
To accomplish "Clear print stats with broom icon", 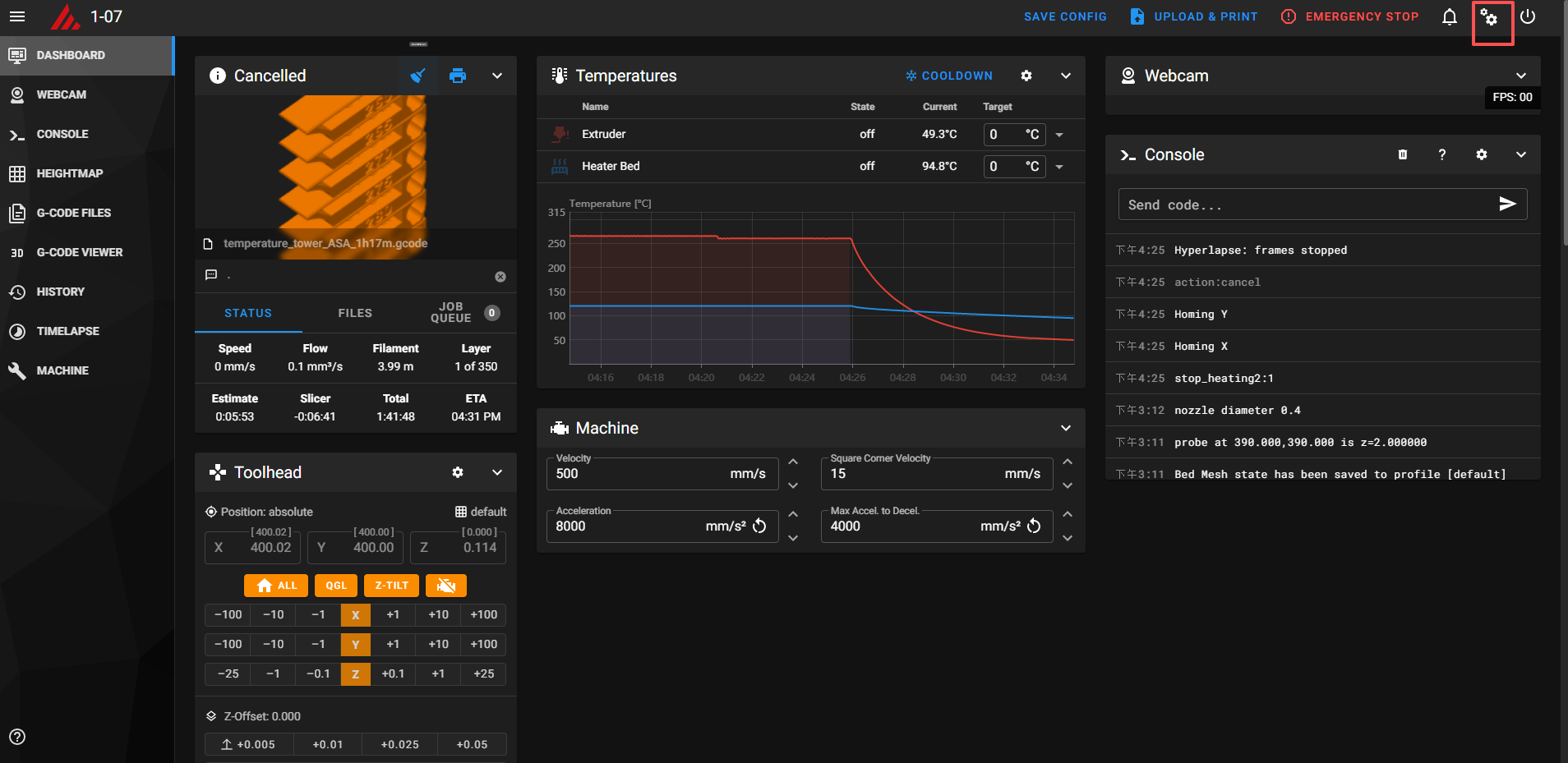I will pyautogui.click(x=417, y=76).
